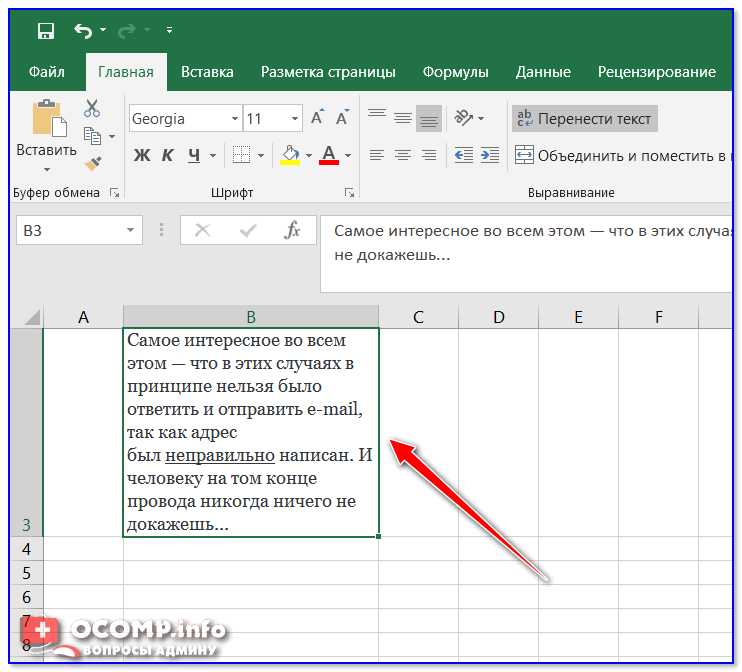
Task: Increase indent icon
Action: [x=490, y=155]
